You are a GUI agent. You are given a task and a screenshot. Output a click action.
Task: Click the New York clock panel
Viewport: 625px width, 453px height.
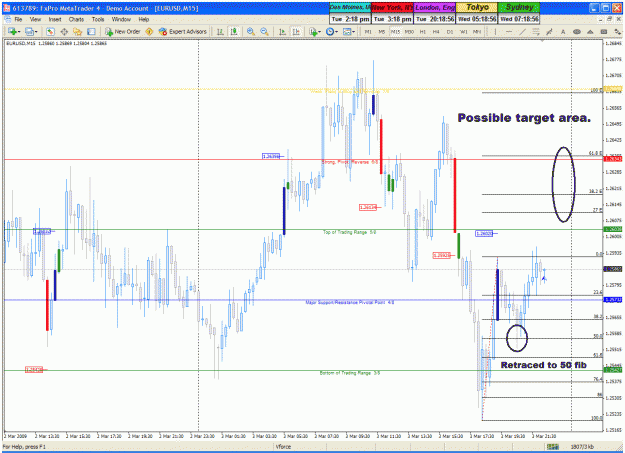click(392, 13)
